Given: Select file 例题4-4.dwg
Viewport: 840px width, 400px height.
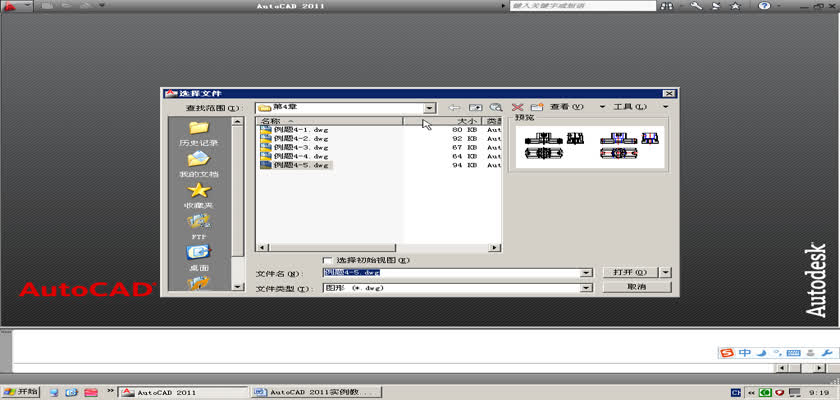Looking at the screenshot, I should click(x=295, y=156).
